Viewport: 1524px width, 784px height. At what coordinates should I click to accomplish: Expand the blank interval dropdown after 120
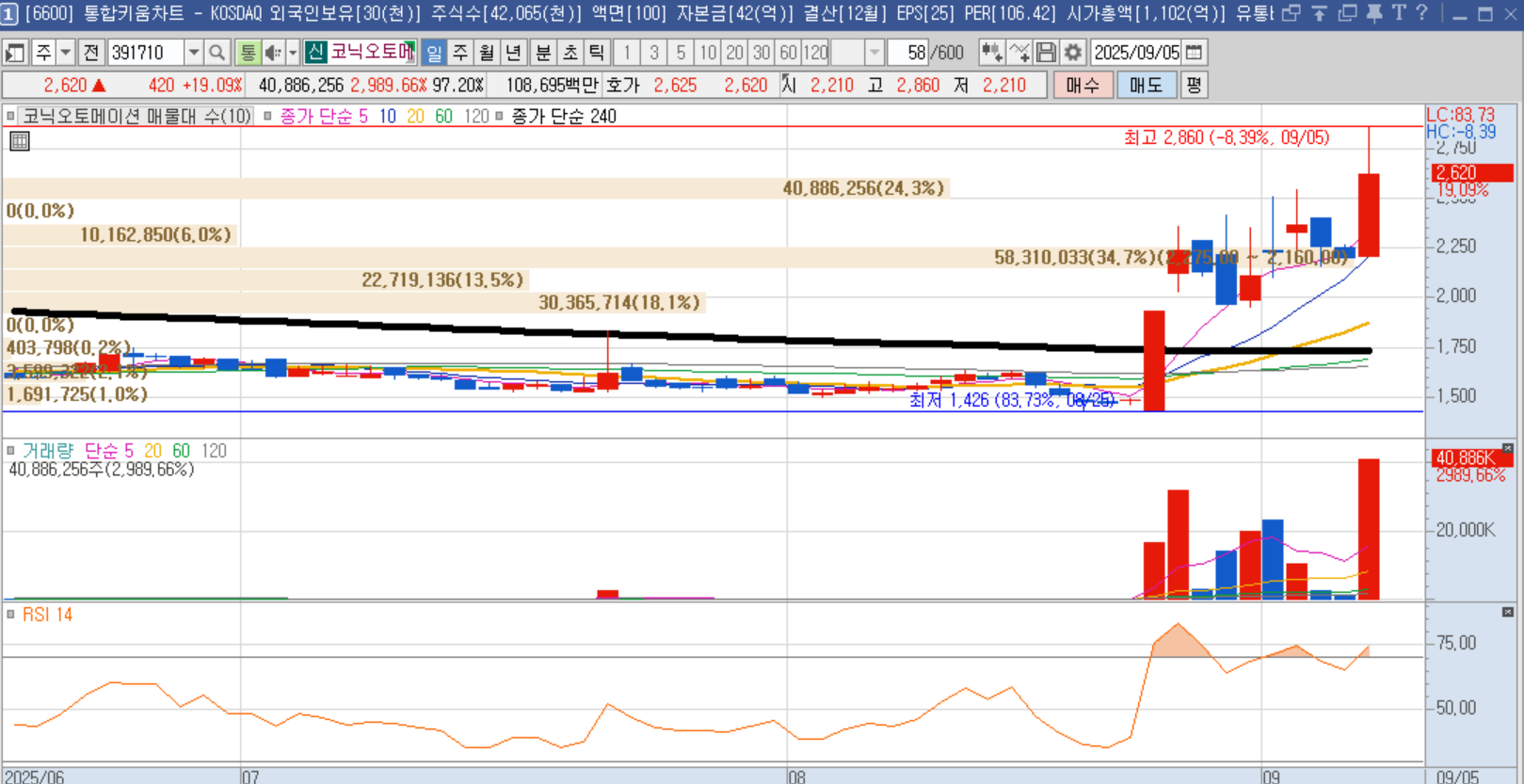coord(874,53)
